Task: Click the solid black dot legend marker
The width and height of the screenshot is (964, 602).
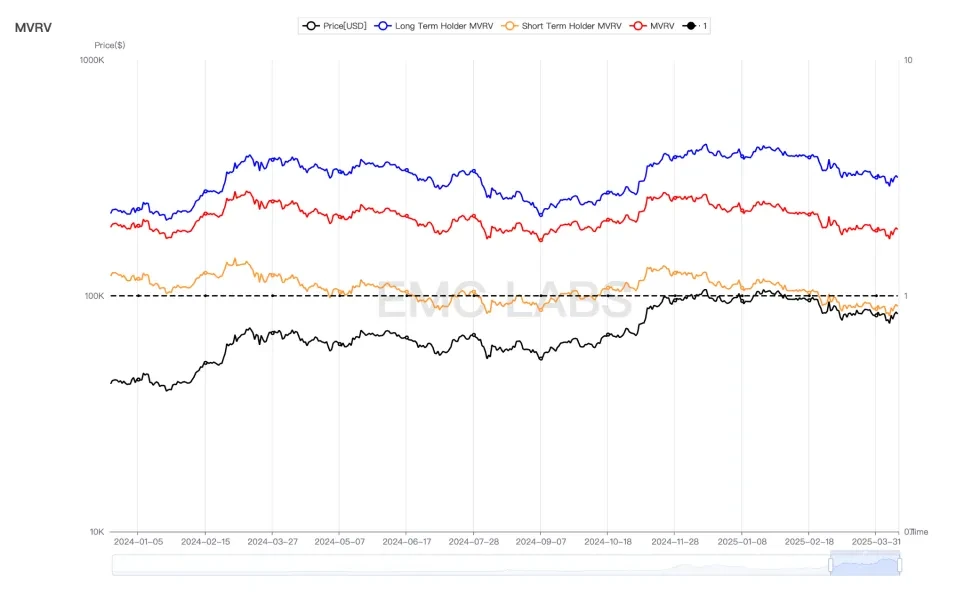Action: click(x=692, y=25)
